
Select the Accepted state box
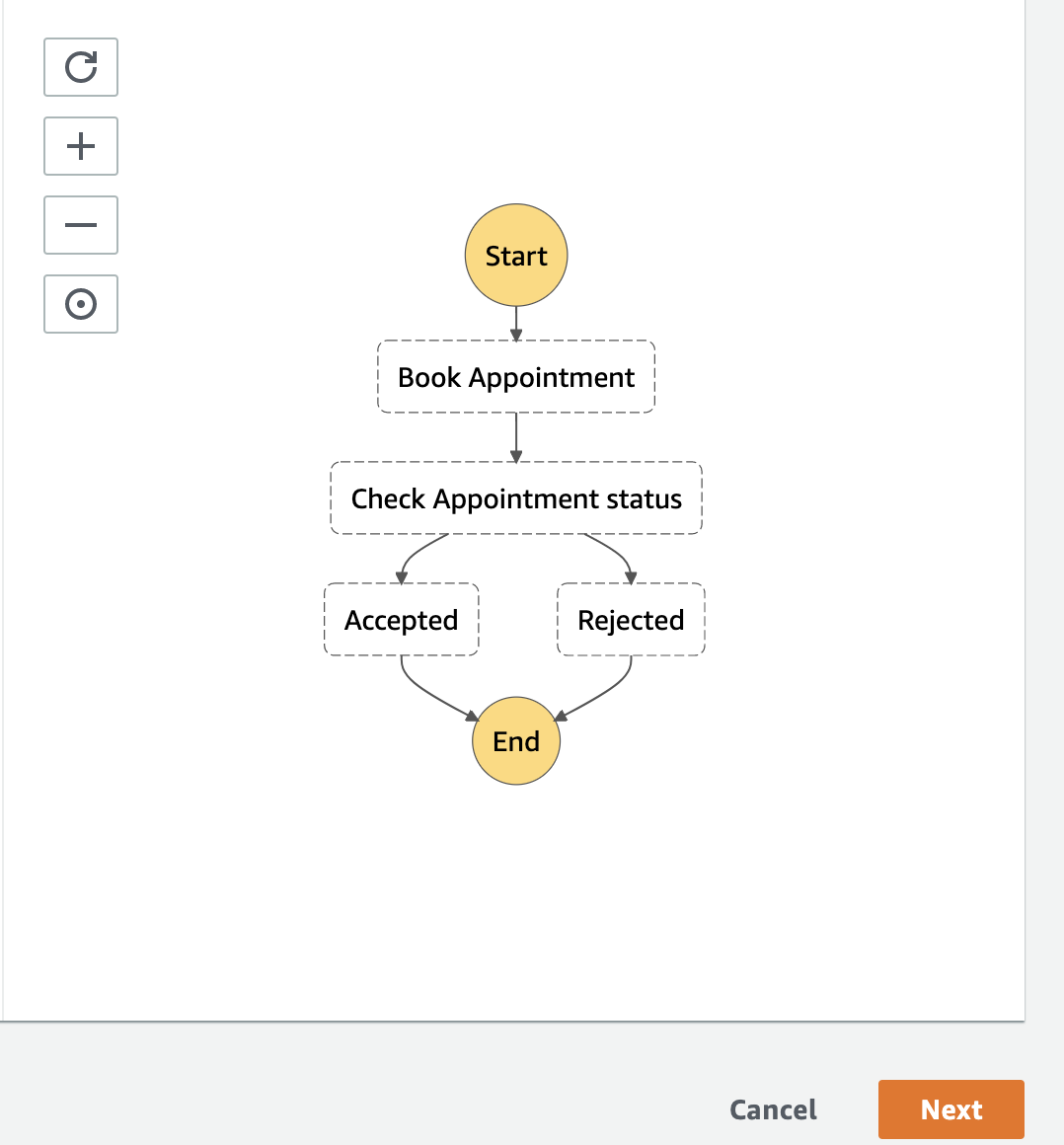pyautogui.click(x=402, y=620)
